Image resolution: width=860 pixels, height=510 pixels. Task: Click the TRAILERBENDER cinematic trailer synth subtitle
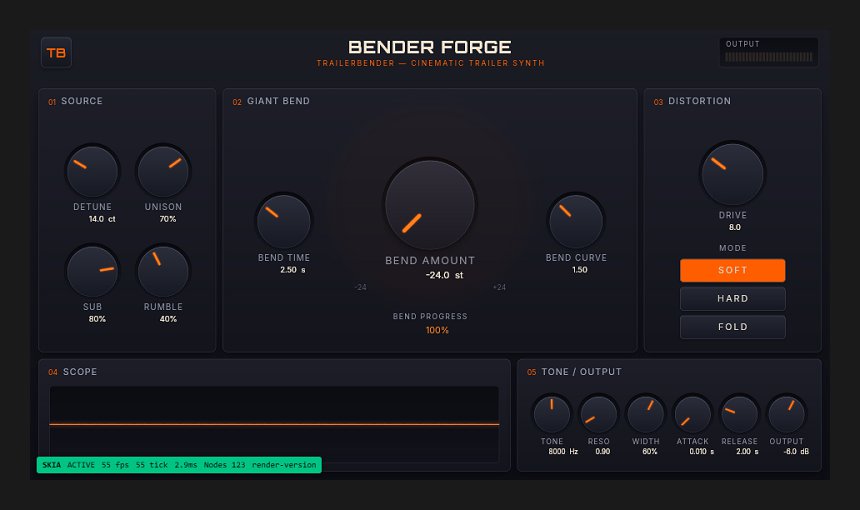tap(431, 63)
